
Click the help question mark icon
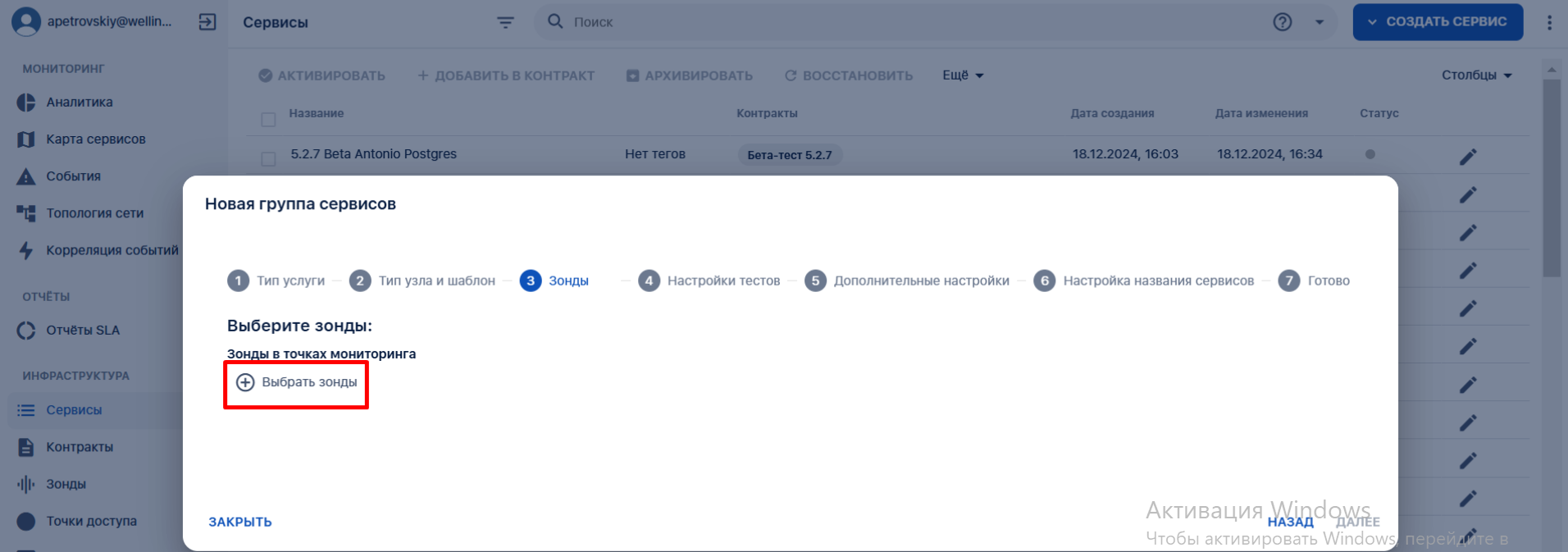pos(1283,22)
